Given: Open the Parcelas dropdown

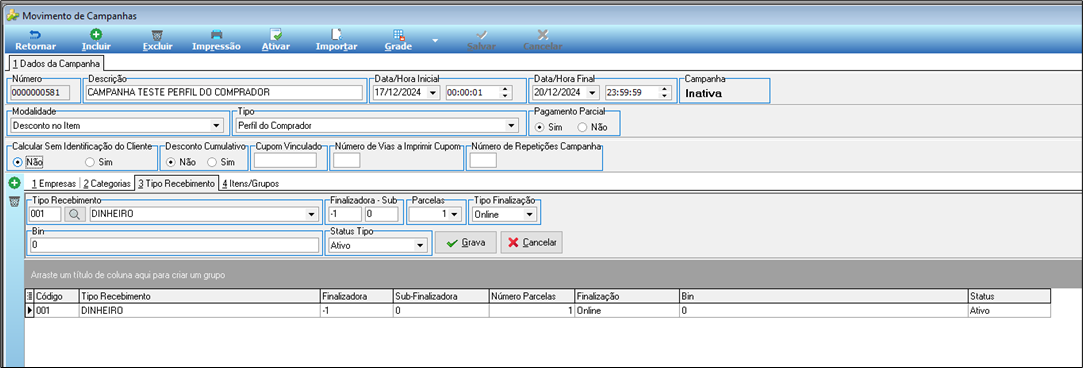Looking at the screenshot, I should [x=454, y=214].
